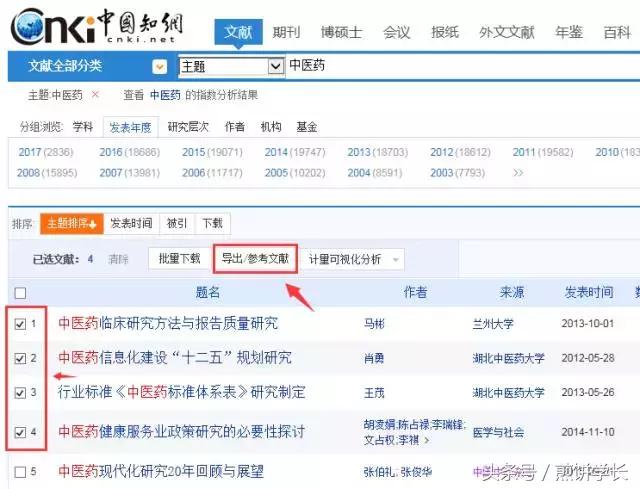Group results by 研究层次
The image size is (640, 489).
pyautogui.click(x=188, y=127)
